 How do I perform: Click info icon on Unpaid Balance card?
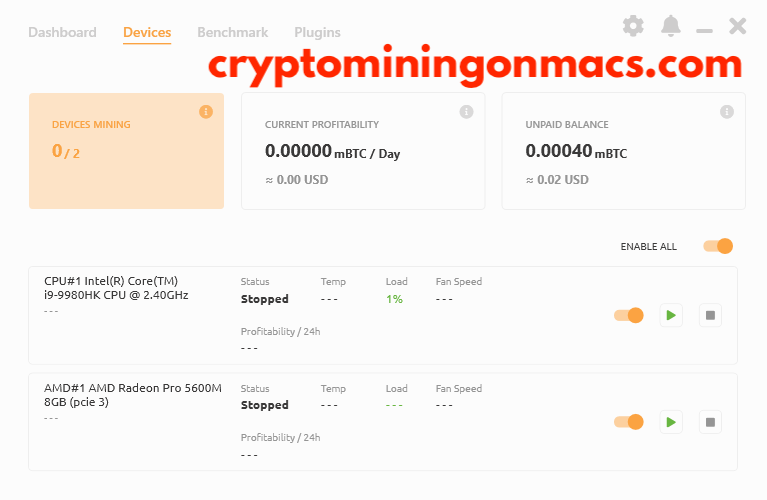727,112
